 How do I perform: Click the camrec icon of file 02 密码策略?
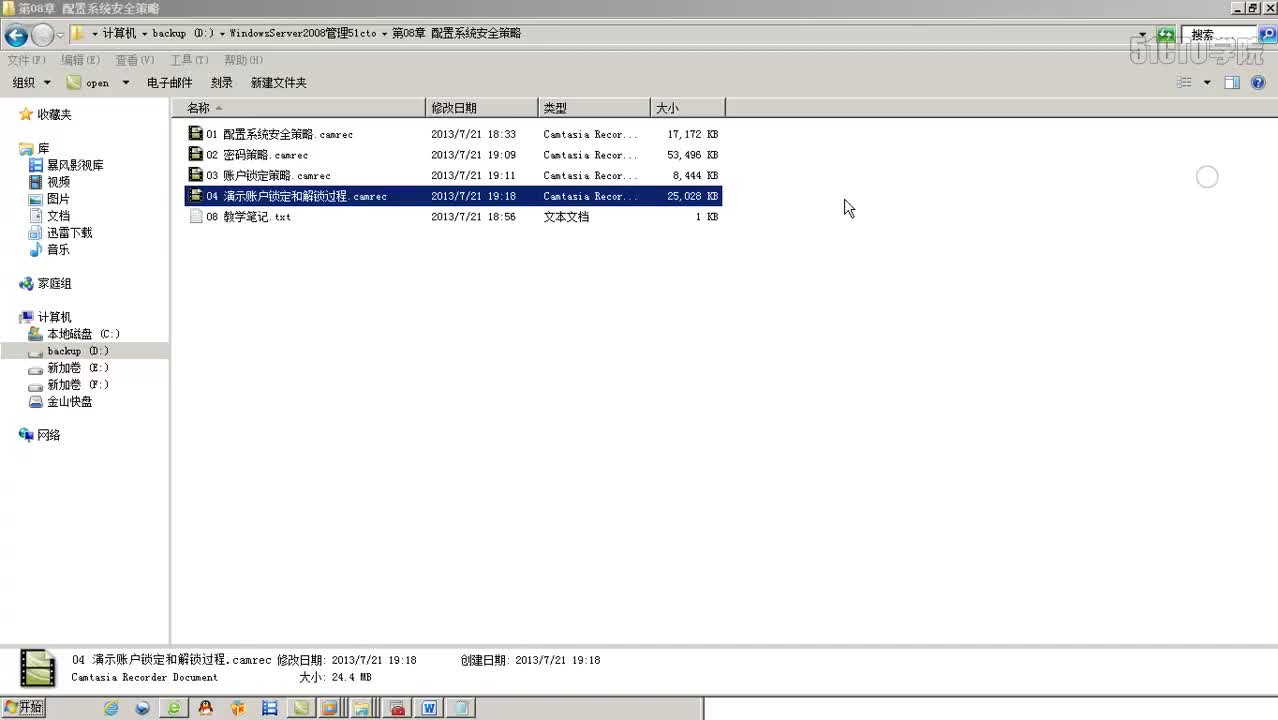pyautogui.click(x=196, y=154)
